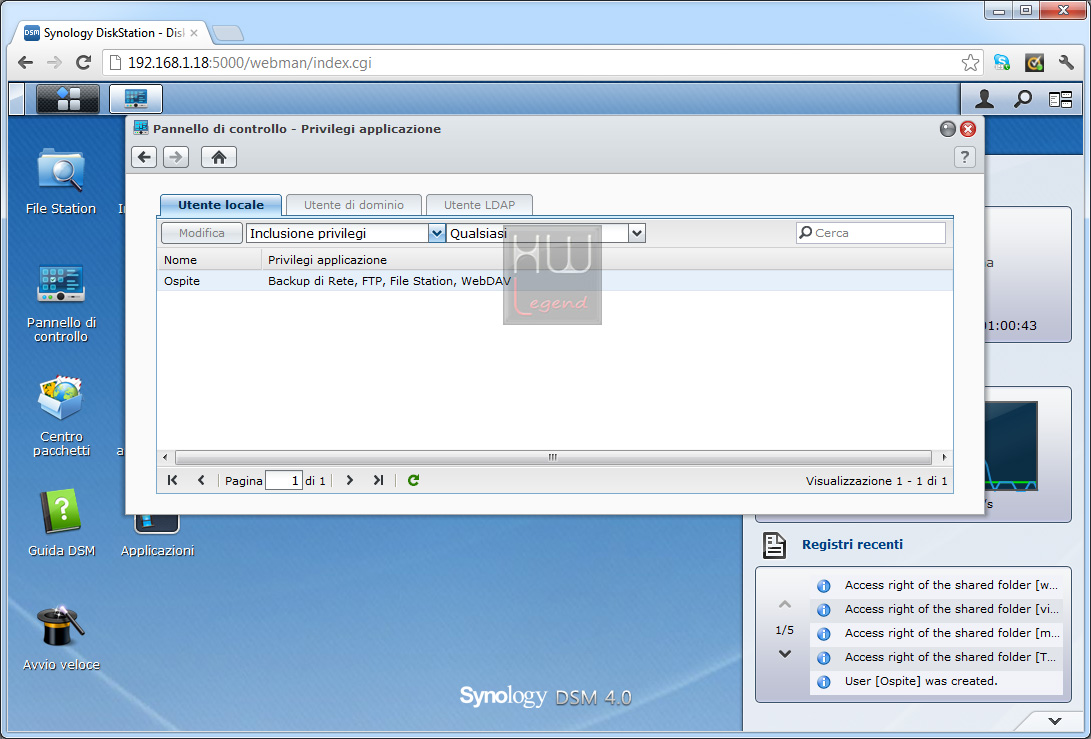The height and width of the screenshot is (739, 1091).
Task: Click the browser back arrow
Action: click(x=26, y=63)
